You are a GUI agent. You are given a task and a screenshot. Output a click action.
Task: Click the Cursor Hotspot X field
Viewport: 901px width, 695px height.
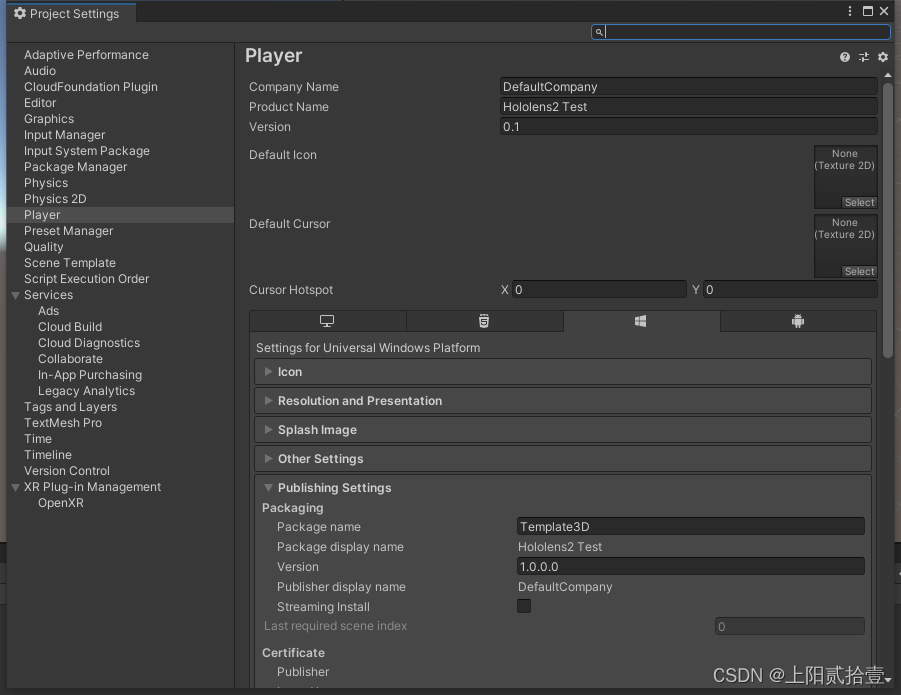click(x=599, y=289)
